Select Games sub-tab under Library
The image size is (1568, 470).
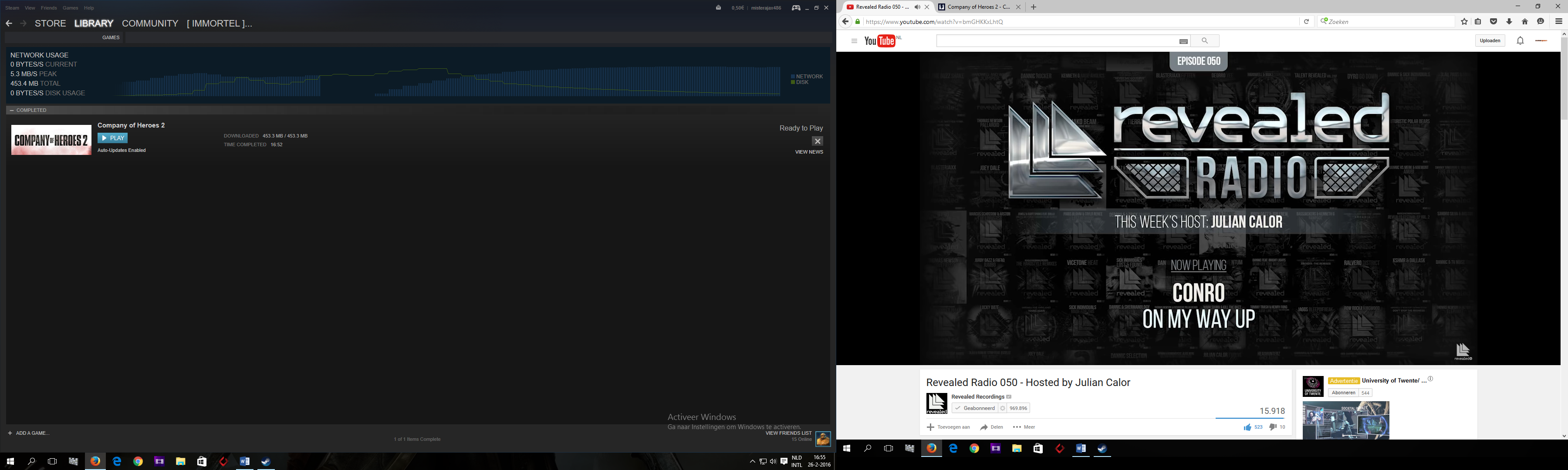point(111,38)
